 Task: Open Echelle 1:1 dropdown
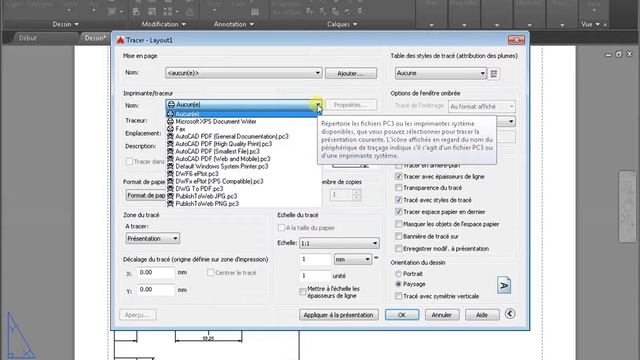[x=339, y=243]
